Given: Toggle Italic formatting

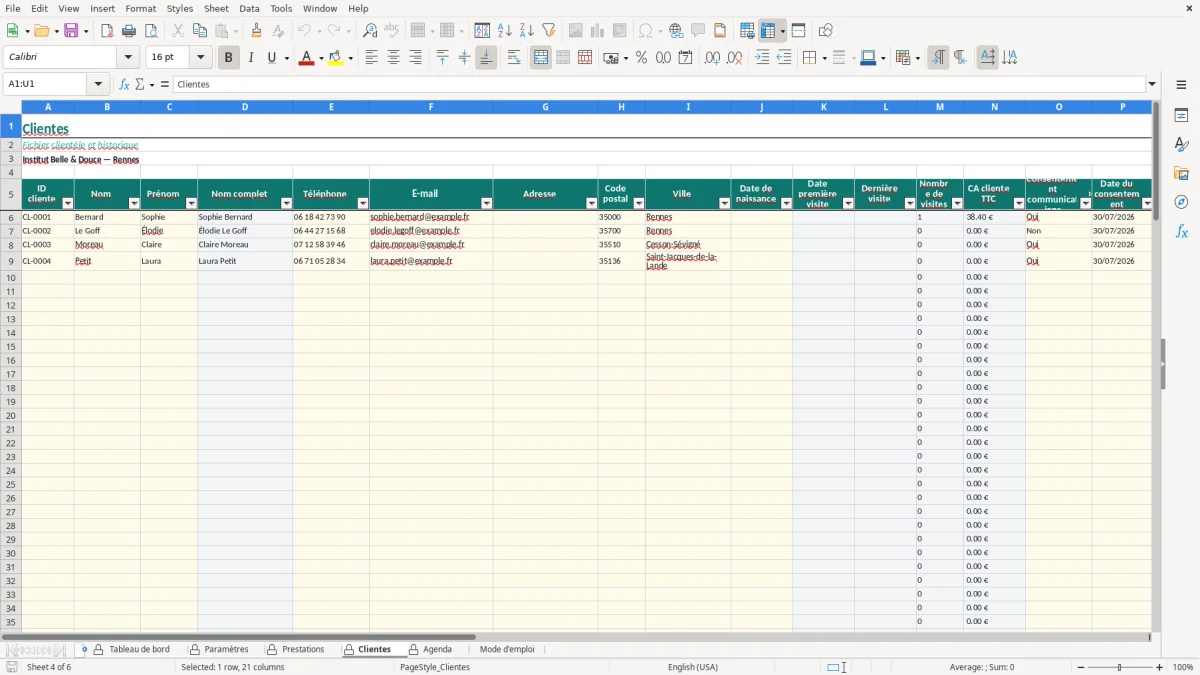Looking at the screenshot, I should pyautogui.click(x=250, y=58).
